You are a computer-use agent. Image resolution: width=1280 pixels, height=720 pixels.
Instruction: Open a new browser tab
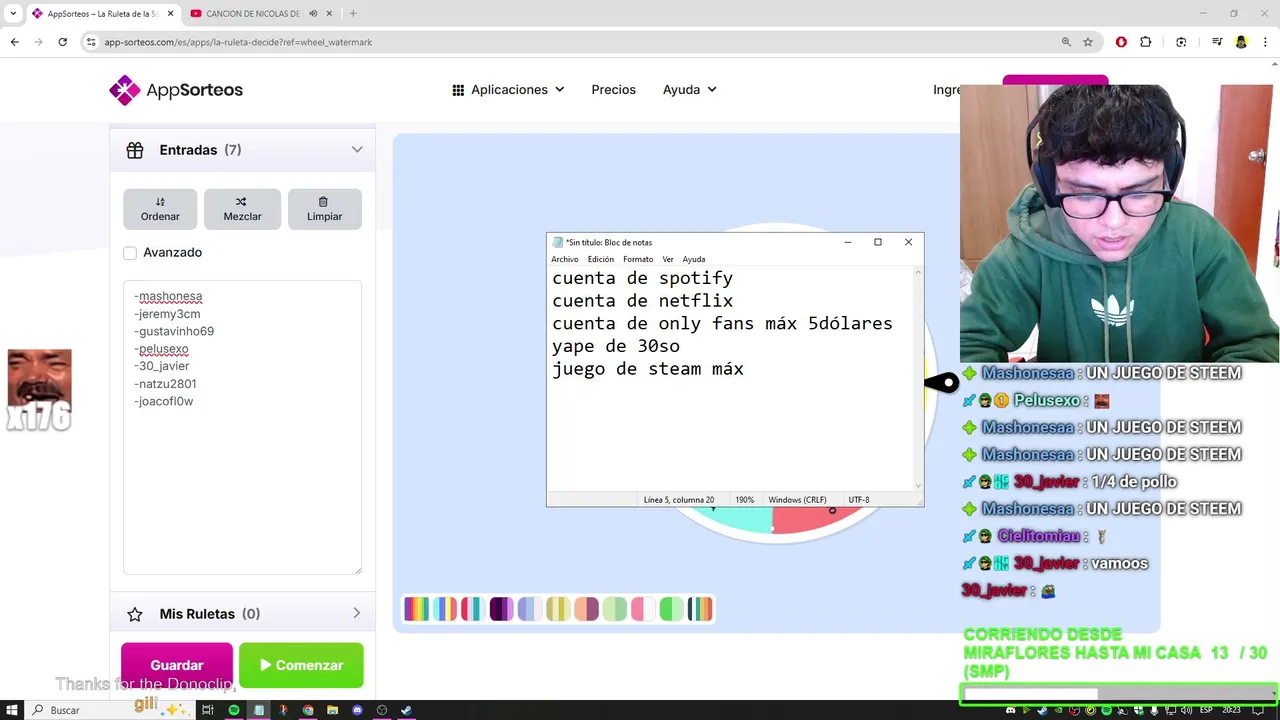(x=353, y=14)
